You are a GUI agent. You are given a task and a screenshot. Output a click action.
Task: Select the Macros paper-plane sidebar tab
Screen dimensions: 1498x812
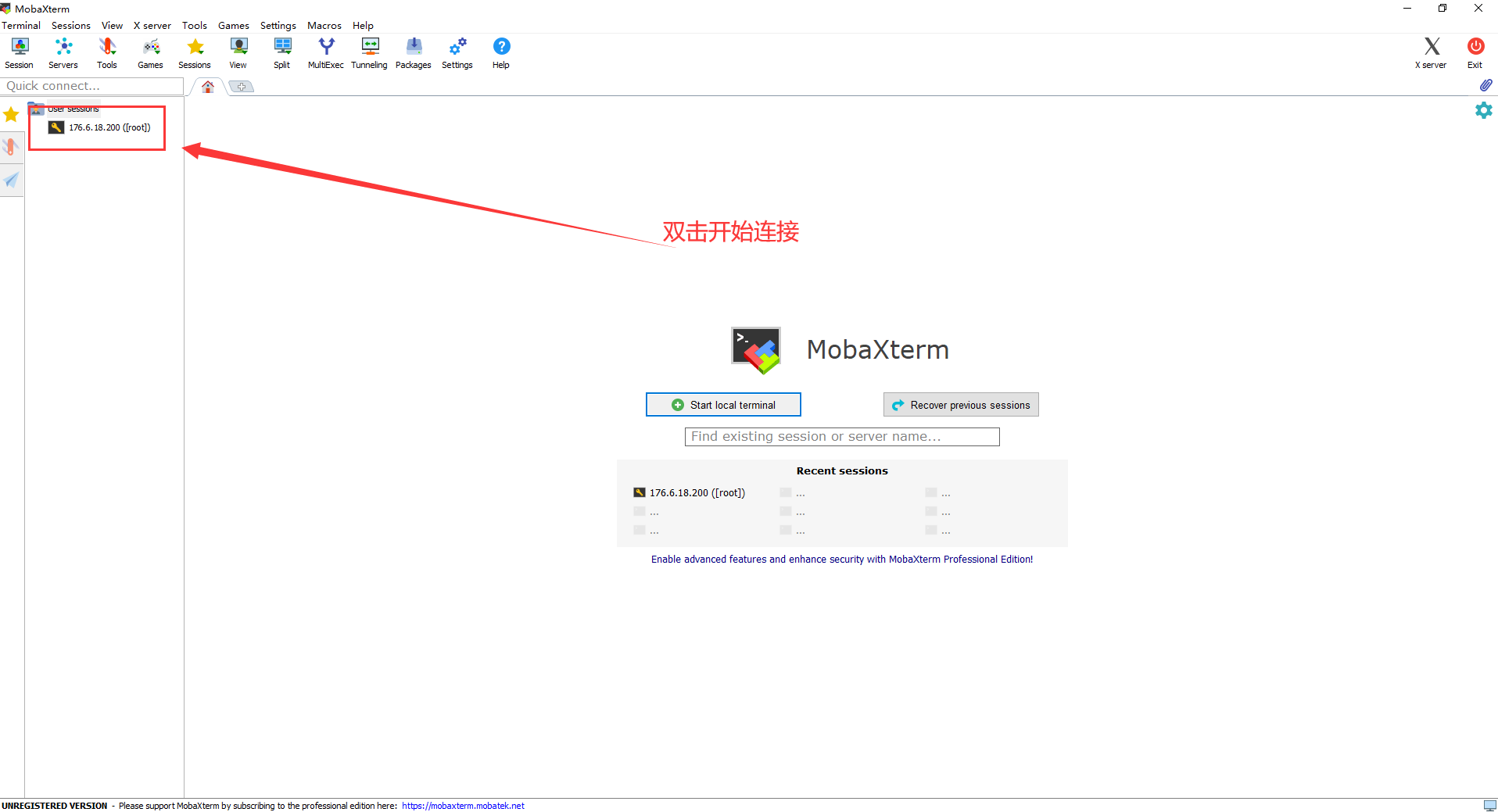pos(11,181)
